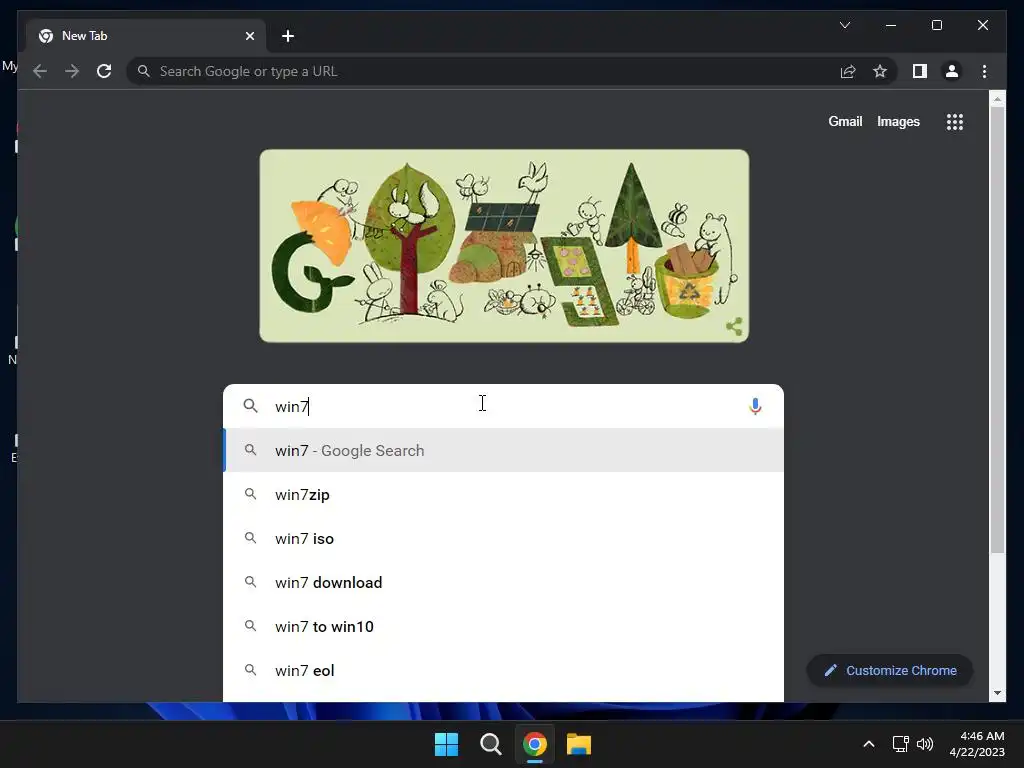Bookmark this tab with the star icon

click(880, 71)
